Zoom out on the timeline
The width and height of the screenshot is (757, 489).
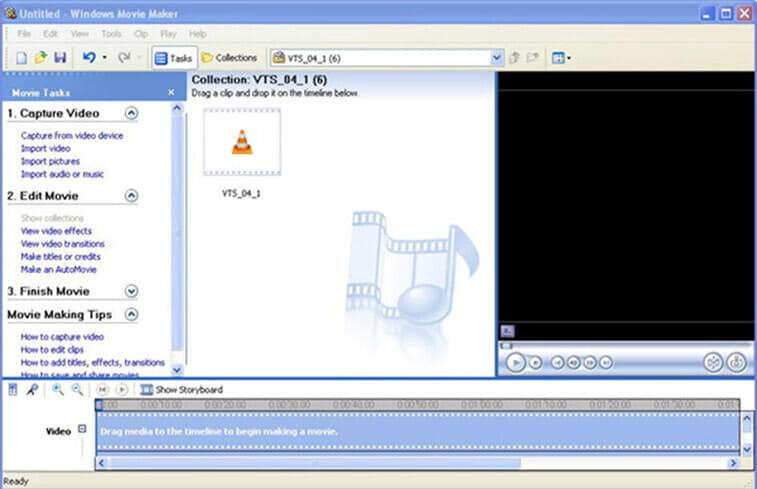click(x=77, y=390)
